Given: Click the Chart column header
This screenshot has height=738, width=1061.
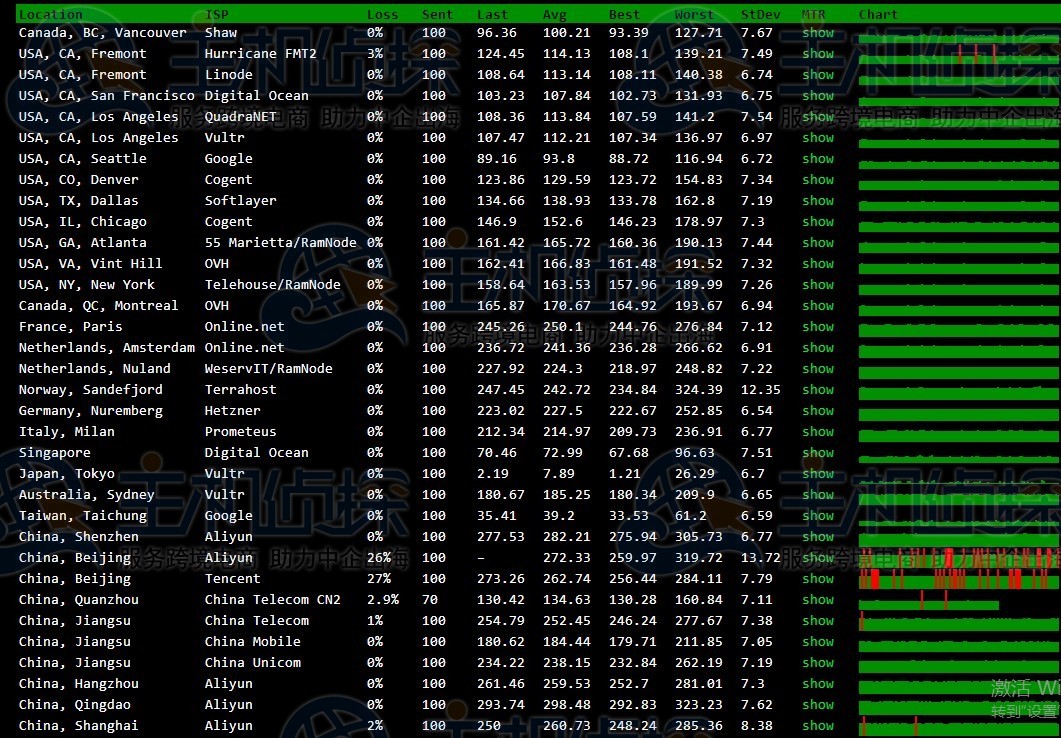Looking at the screenshot, I should (x=878, y=15).
